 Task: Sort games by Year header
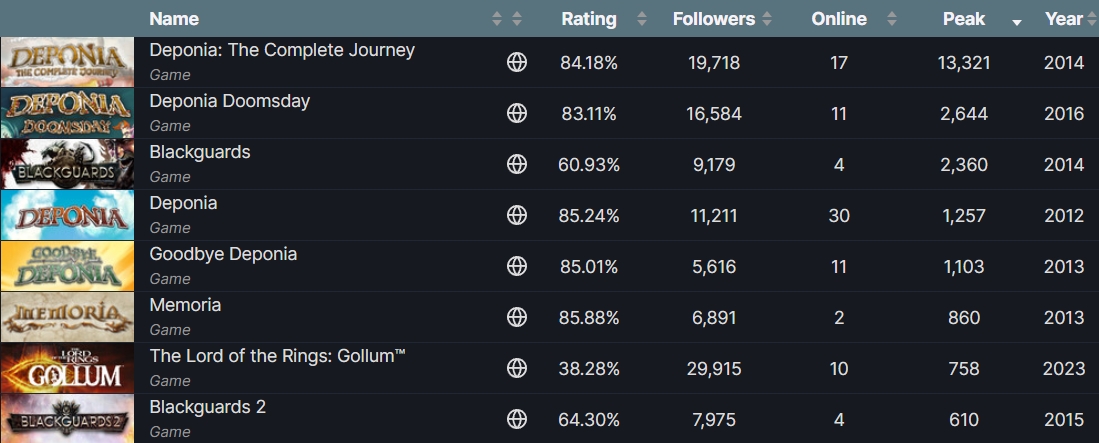pyautogui.click(x=1063, y=19)
